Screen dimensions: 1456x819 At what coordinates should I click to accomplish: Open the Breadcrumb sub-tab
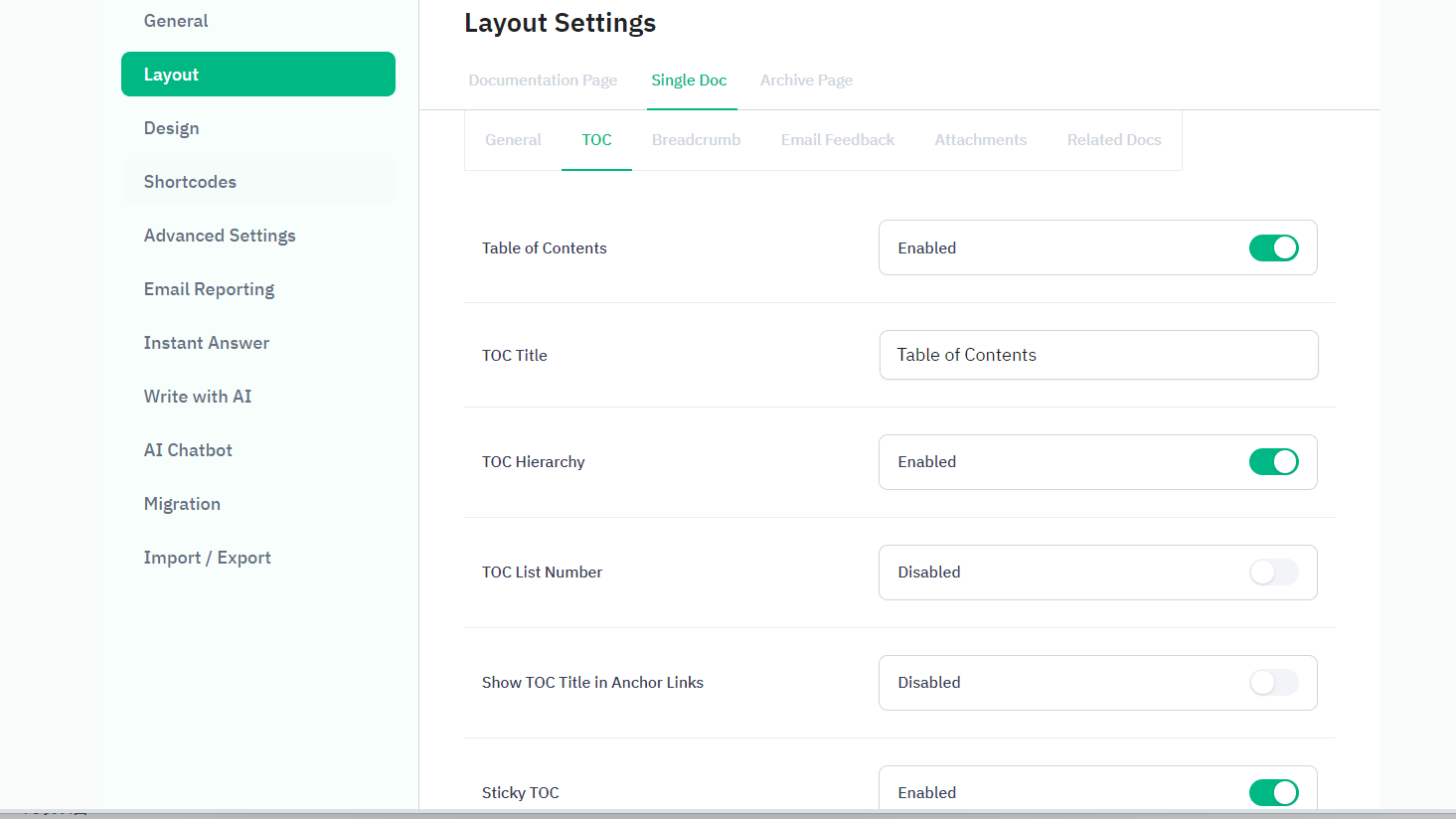click(x=696, y=140)
